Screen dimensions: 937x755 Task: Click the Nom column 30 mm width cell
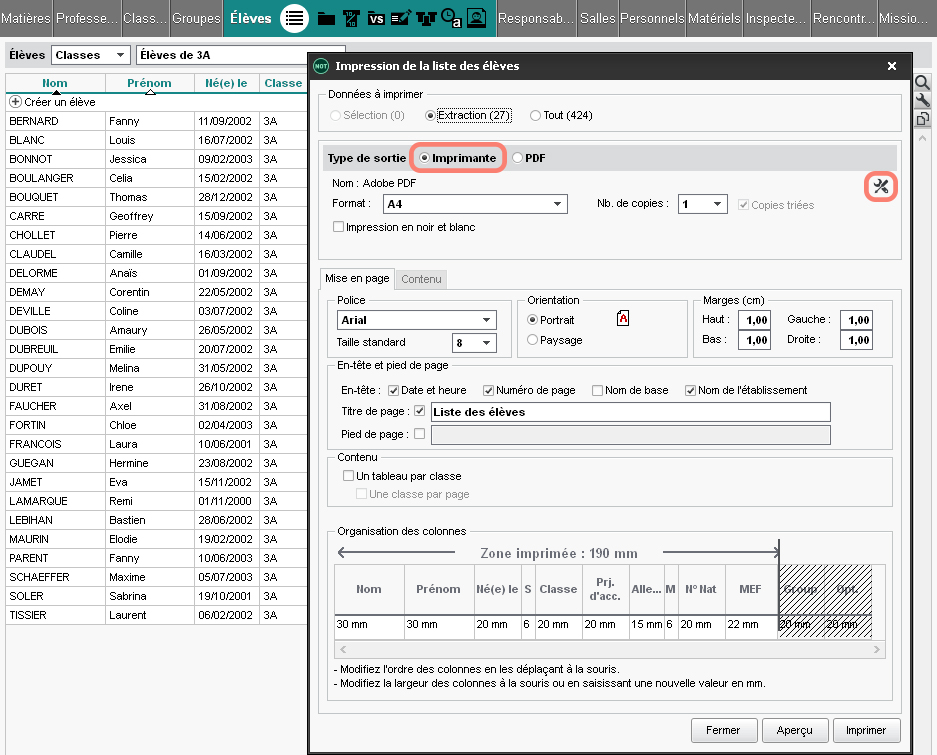point(369,624)
